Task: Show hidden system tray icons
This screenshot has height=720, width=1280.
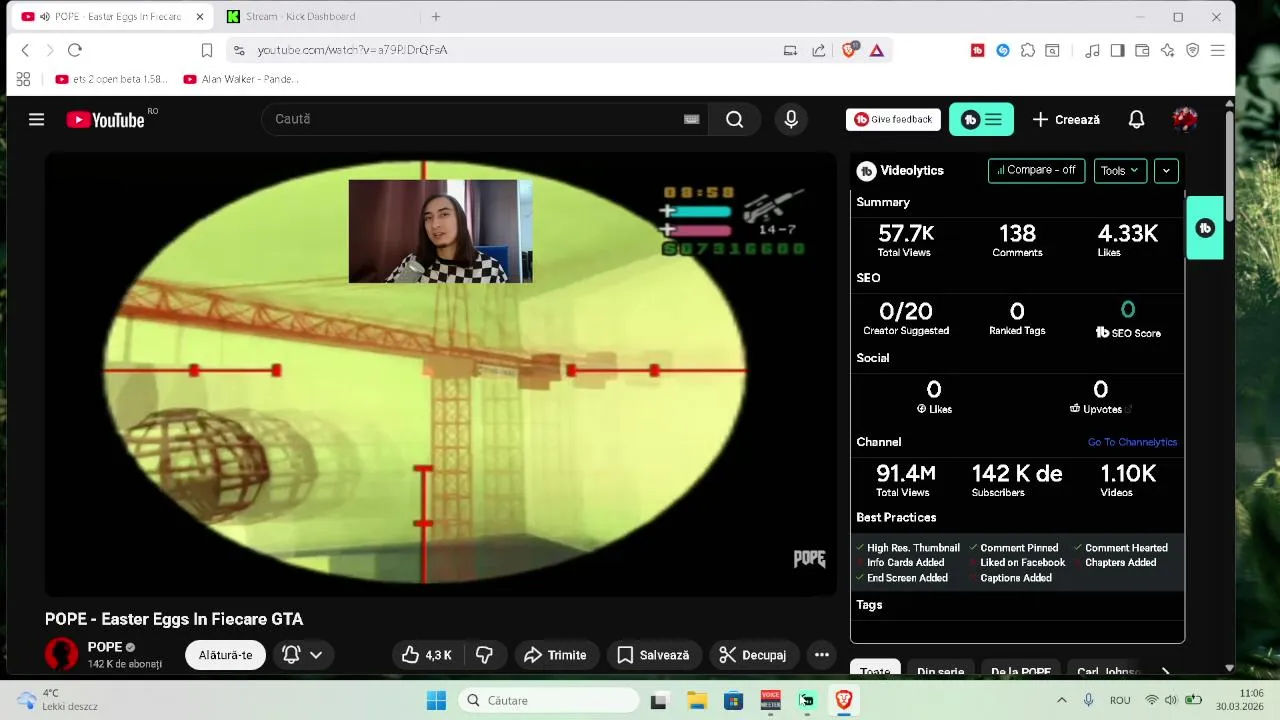Action: tap(1061, 701)
